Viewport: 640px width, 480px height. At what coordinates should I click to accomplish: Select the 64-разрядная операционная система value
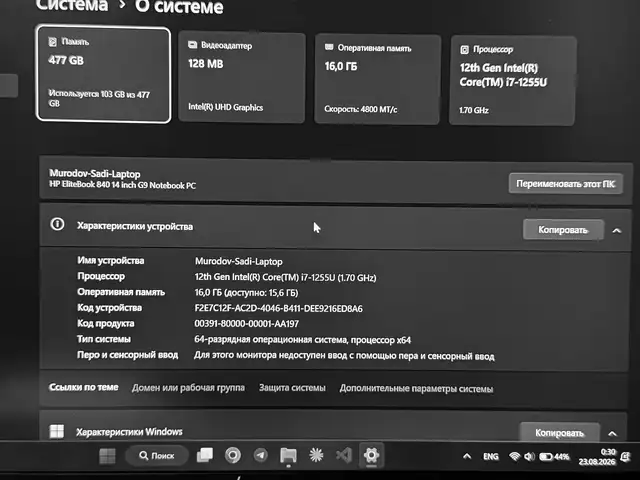click(x=302, y=340)
